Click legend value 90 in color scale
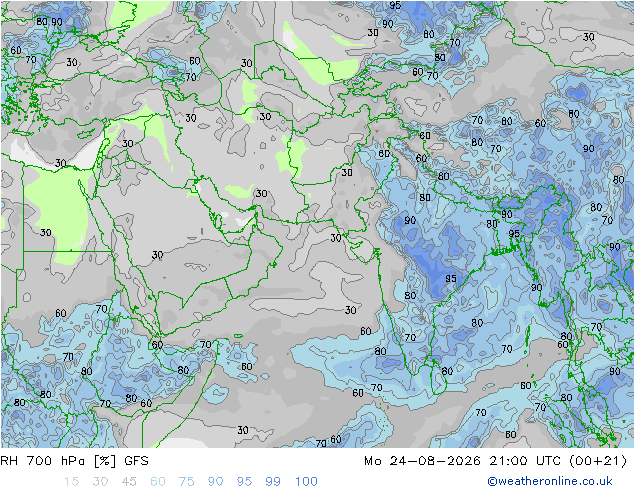Image resolution: width=634 pixels, height=490 pixels. tap(215, 482)
